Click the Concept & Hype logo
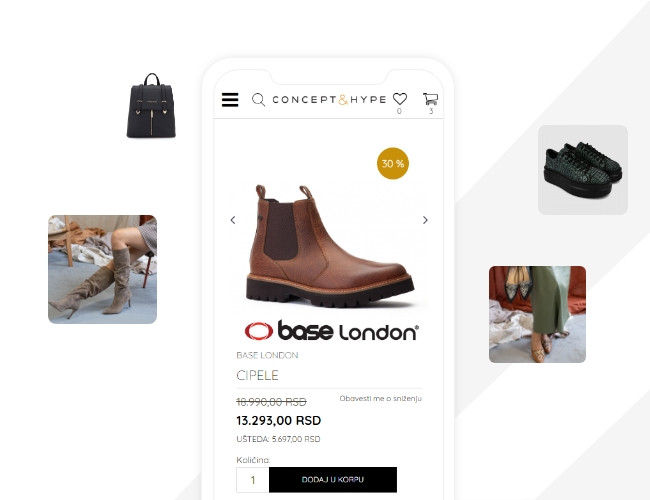The image size is (650, 500). pos(329,100)
